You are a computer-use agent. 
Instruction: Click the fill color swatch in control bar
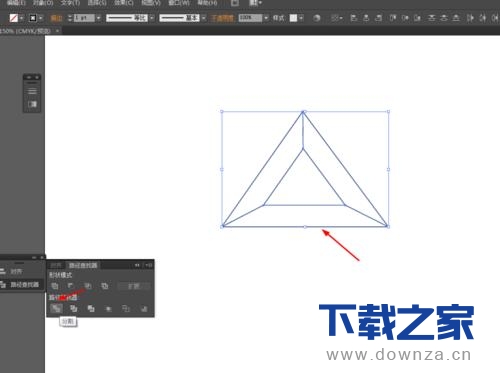[x=14, y=18]
